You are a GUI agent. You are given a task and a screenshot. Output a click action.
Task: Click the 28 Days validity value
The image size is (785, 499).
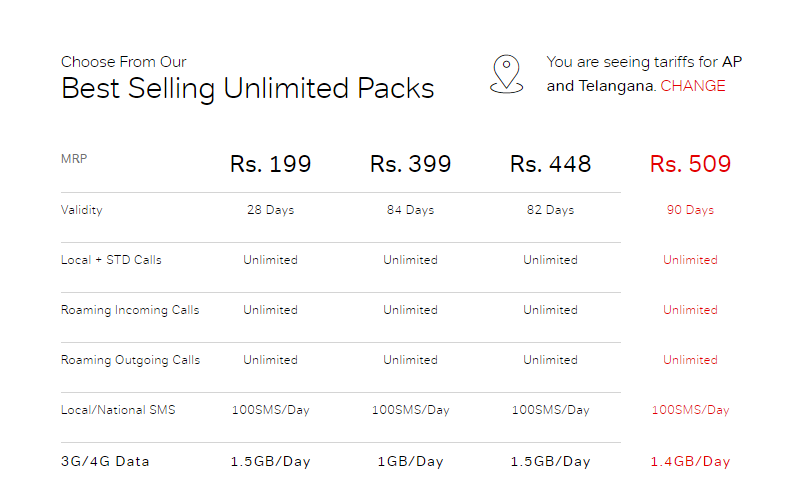pyautogui.click(x=270, y=211)
